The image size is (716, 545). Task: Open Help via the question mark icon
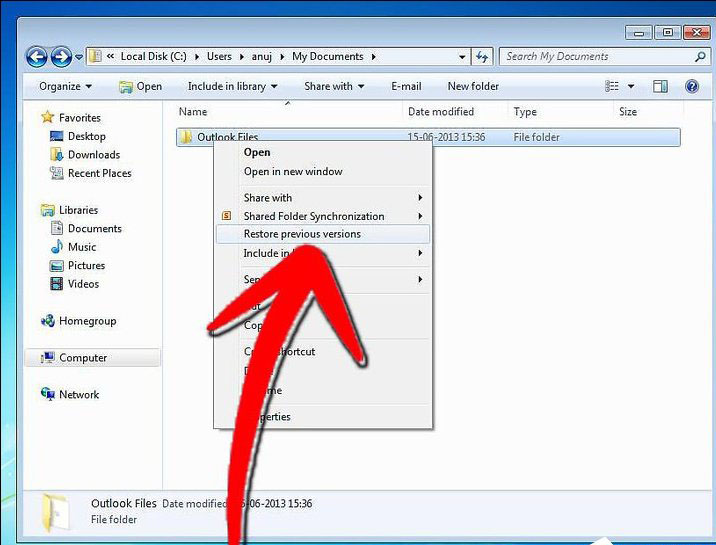[692, 86]
